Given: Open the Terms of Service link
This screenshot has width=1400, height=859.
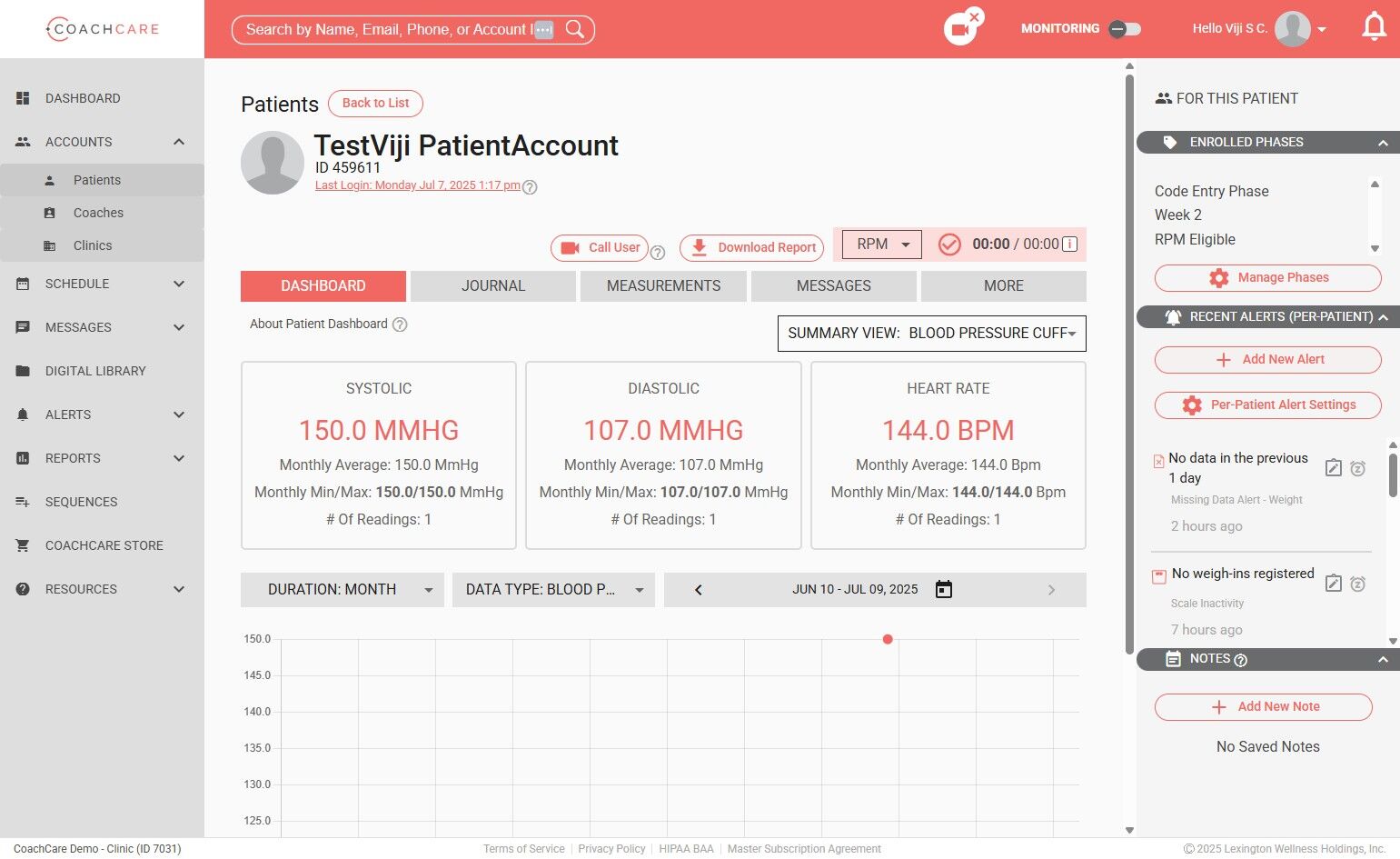Looking at the screenshot, I should (x=524, y=849).
